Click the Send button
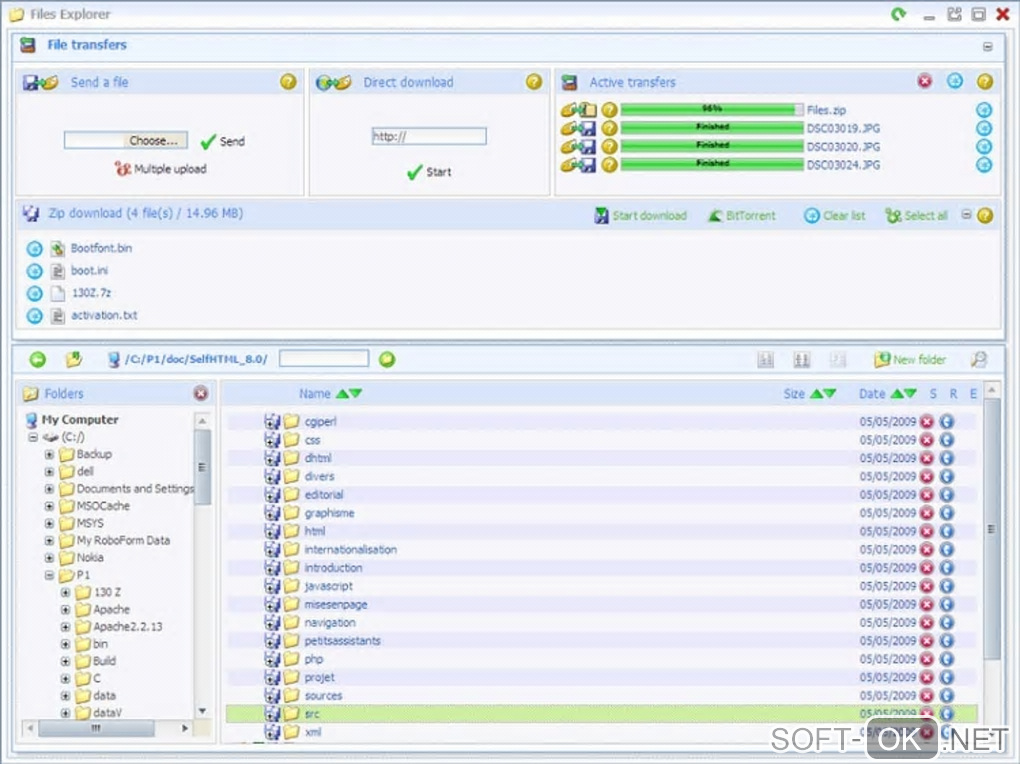Viewport: 1020px width, 764px height. click(x=223, y=141)
